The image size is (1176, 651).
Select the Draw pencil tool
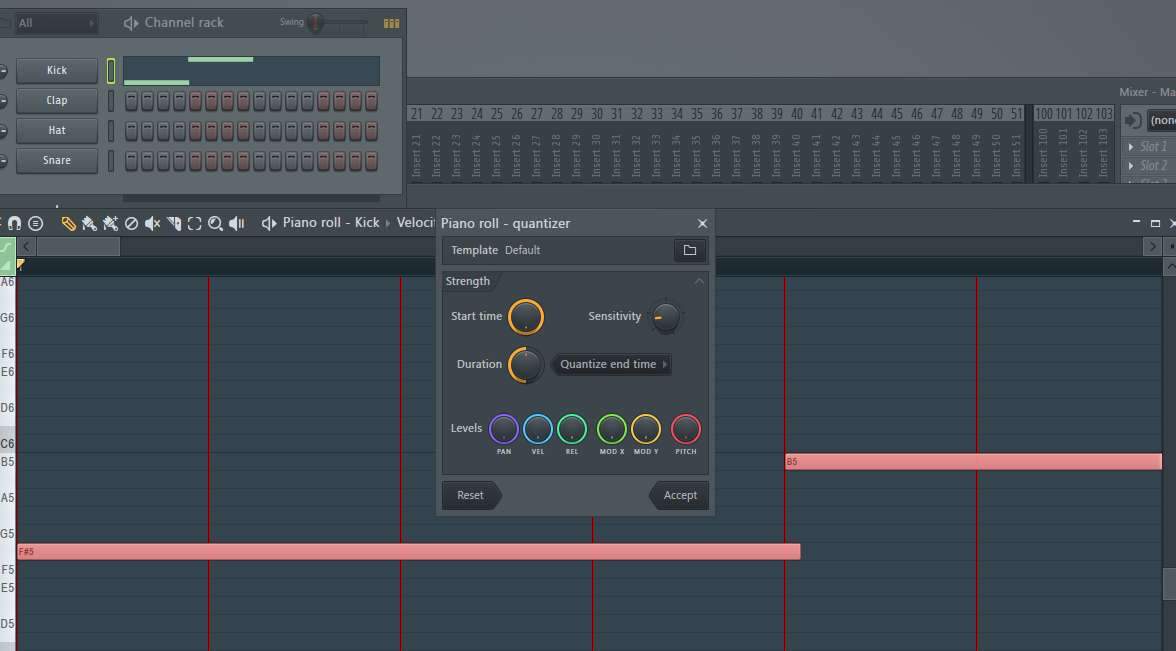click(68, 223)
